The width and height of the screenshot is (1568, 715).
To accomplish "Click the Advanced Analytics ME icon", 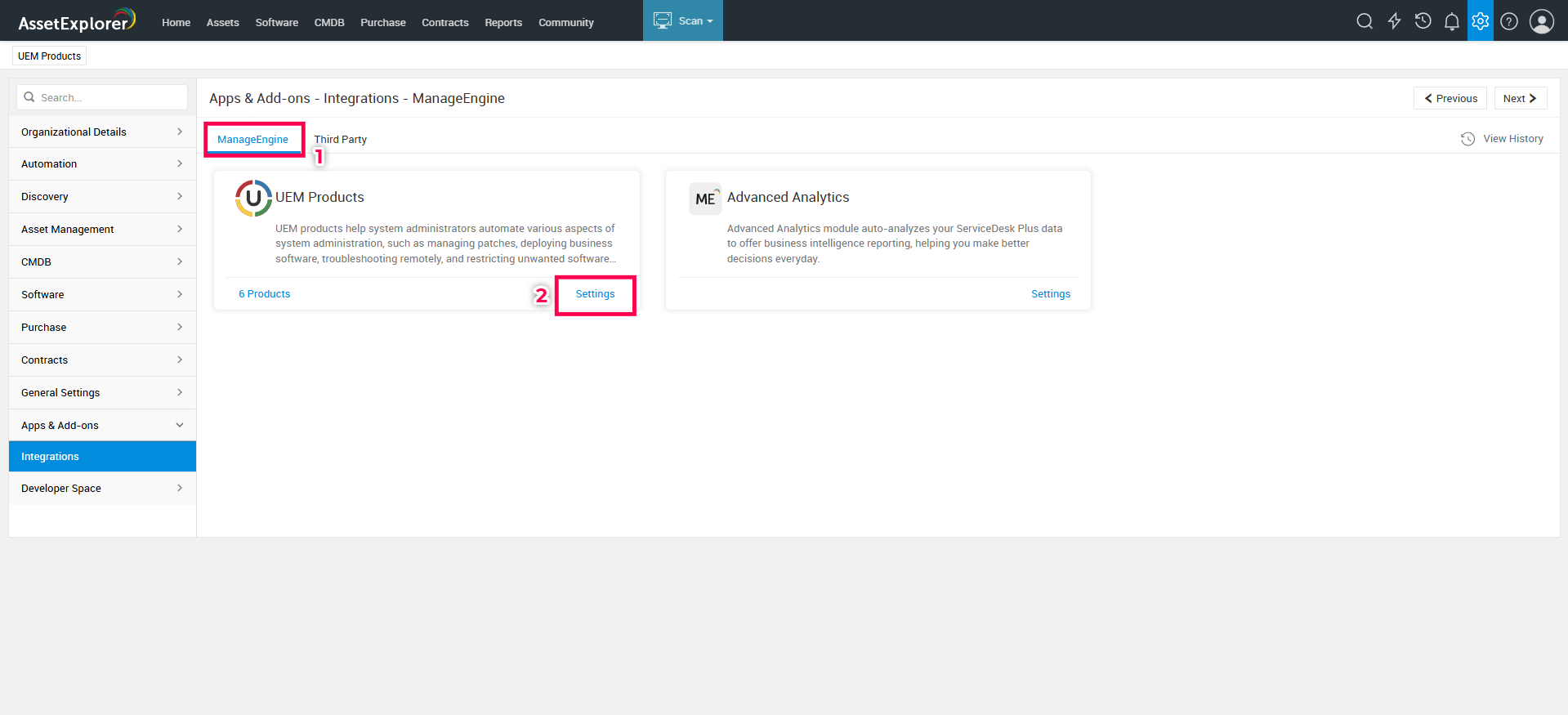I will [x=705, y=199].
